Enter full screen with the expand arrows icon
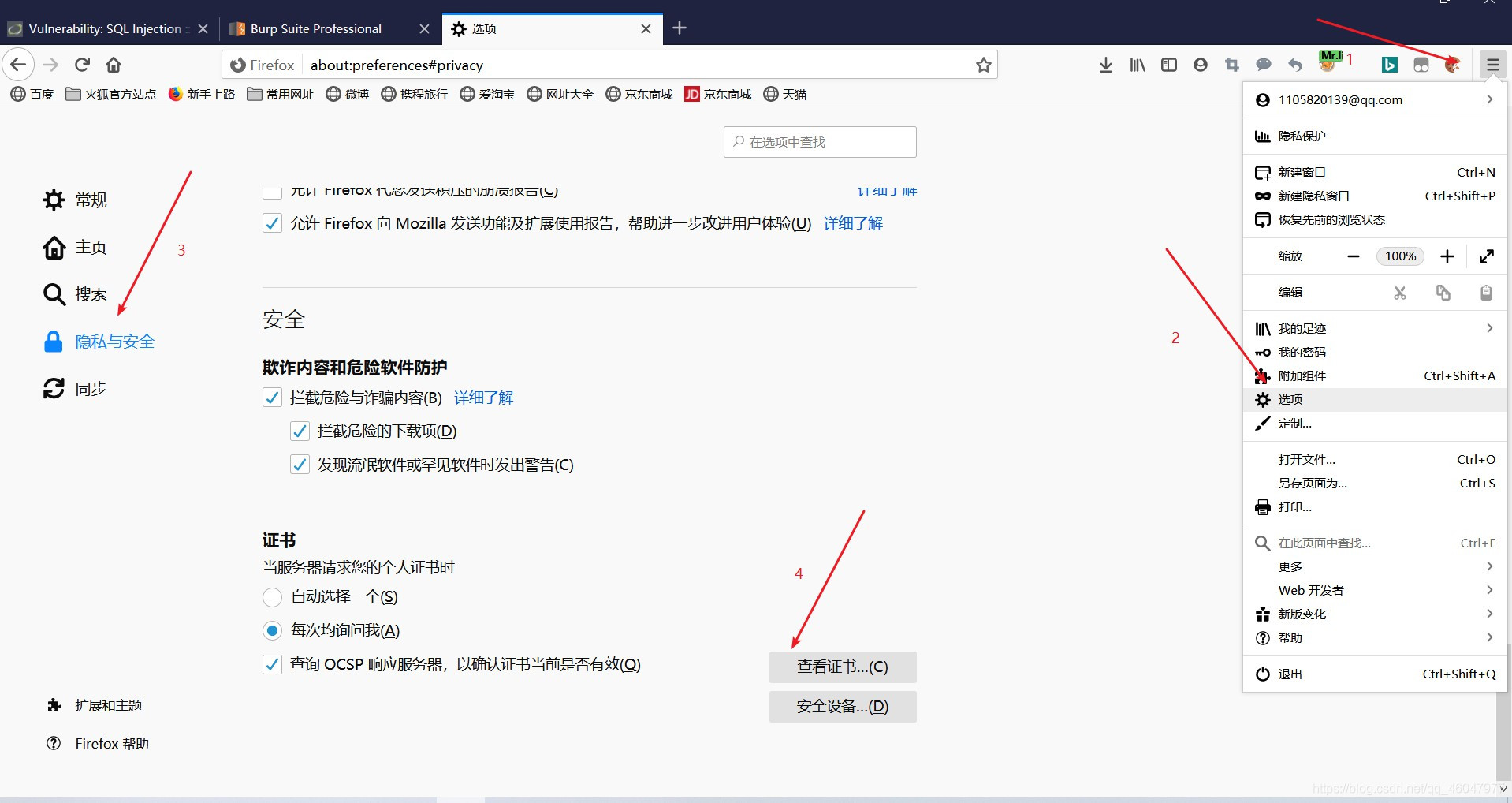 (x=1487, y=256)
